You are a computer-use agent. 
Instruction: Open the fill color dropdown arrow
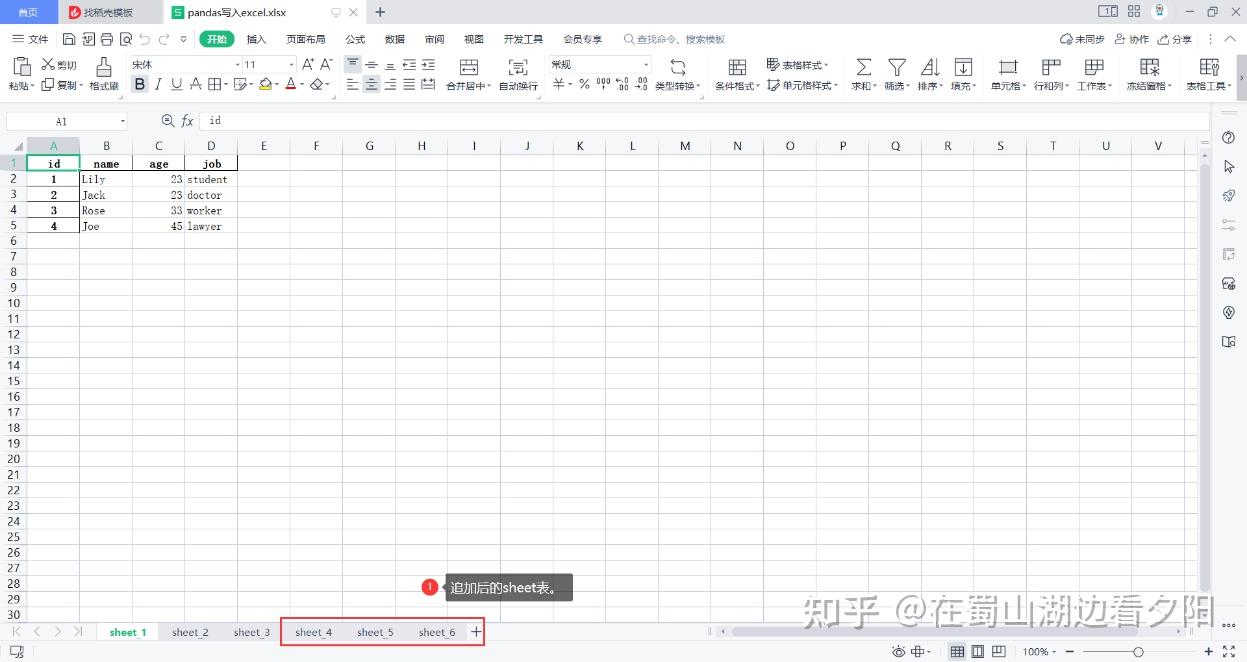point(277,85)
